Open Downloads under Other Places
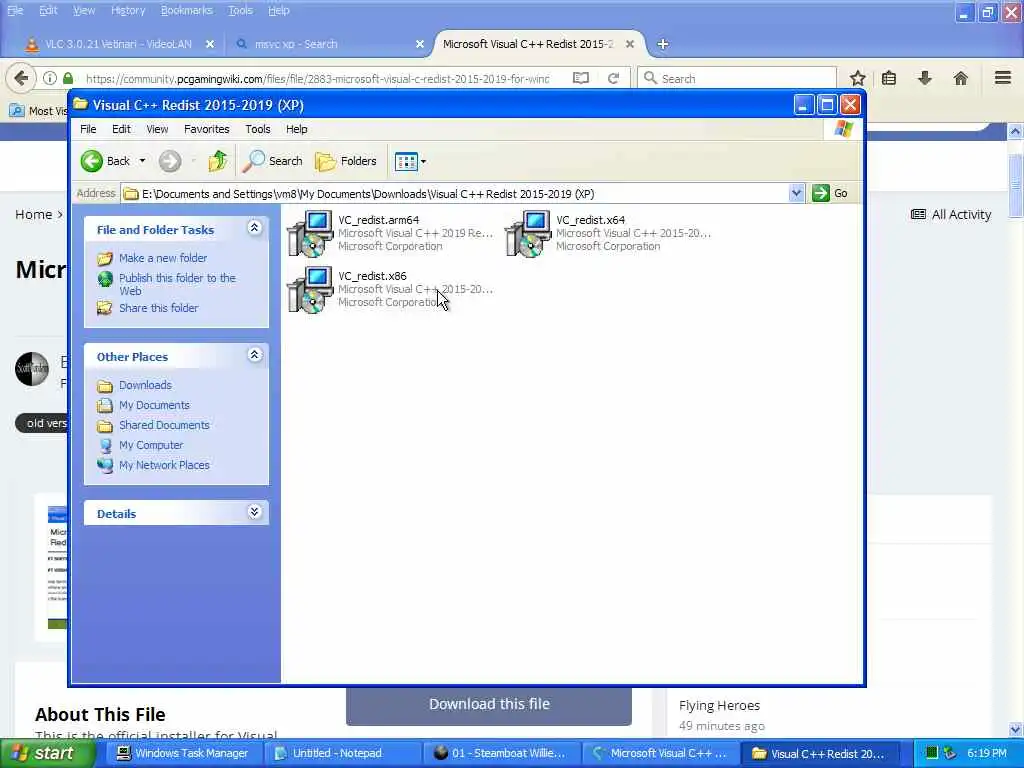The height and width of the screenshot is (768, 1024). pos(145,385)
